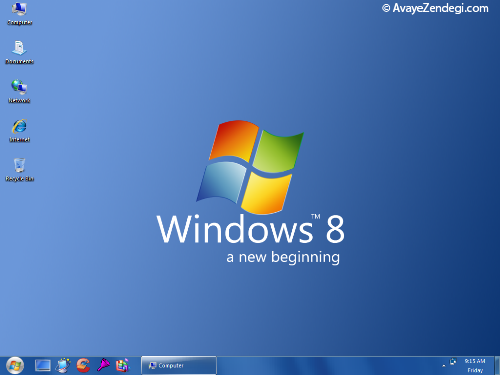The height and width of the screenshot is (375, 500).
Task: Select the Recycle Bin icon
Action: pos(19,170)
